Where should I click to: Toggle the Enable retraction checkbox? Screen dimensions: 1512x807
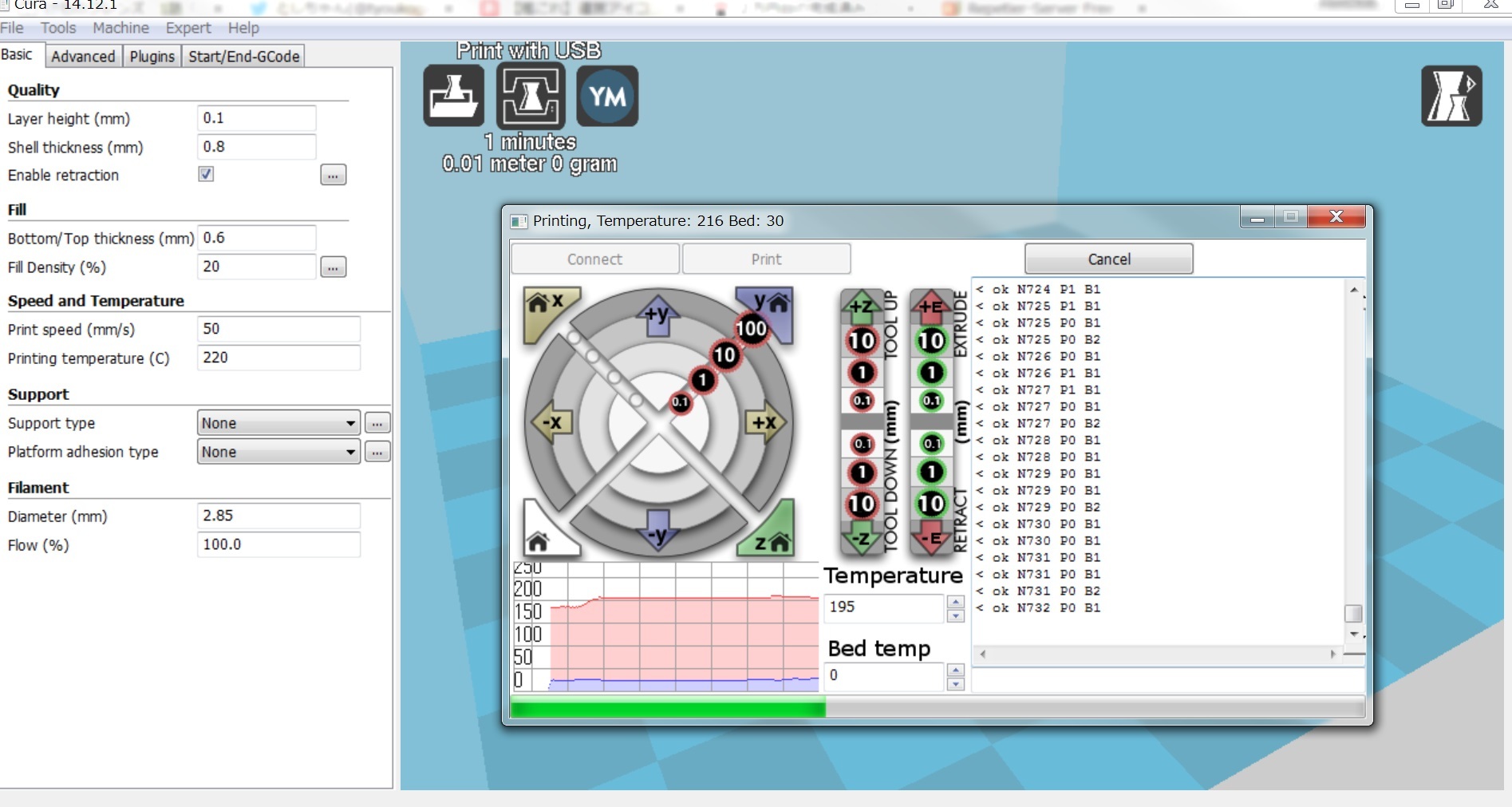pyautogui.click(x=206, y=174)
